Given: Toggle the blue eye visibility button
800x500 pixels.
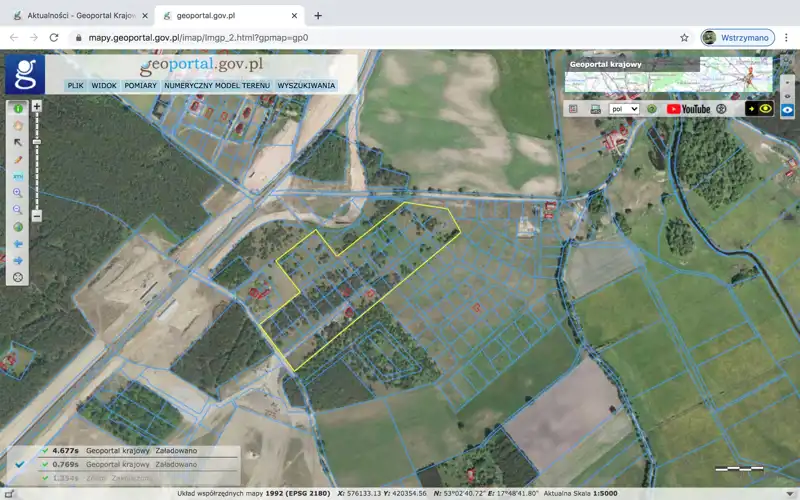Looking at the screenshot, I should 788,109.
